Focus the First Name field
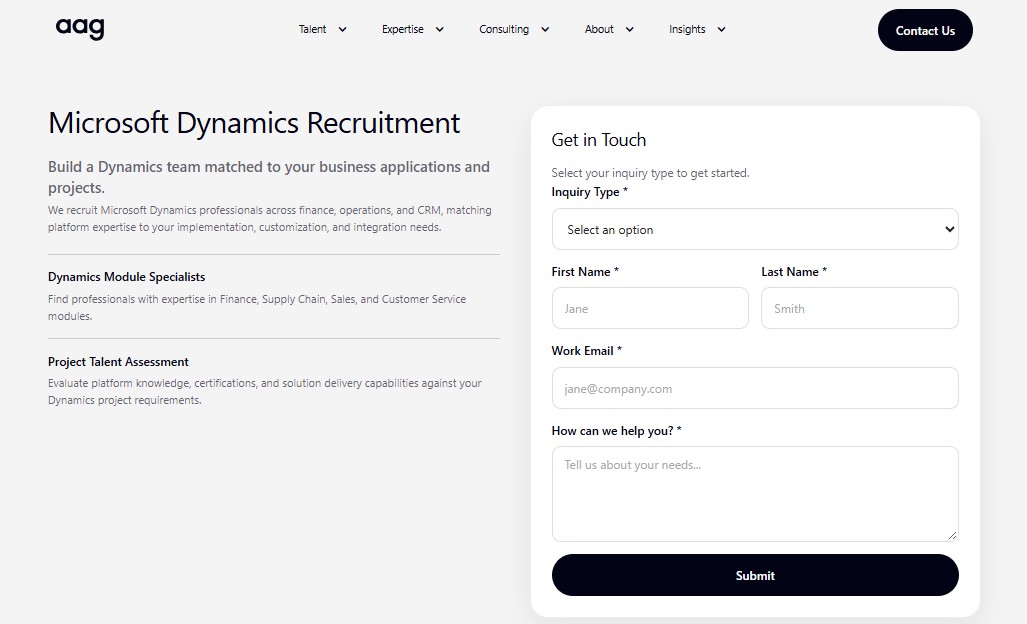 coord(650,308)
